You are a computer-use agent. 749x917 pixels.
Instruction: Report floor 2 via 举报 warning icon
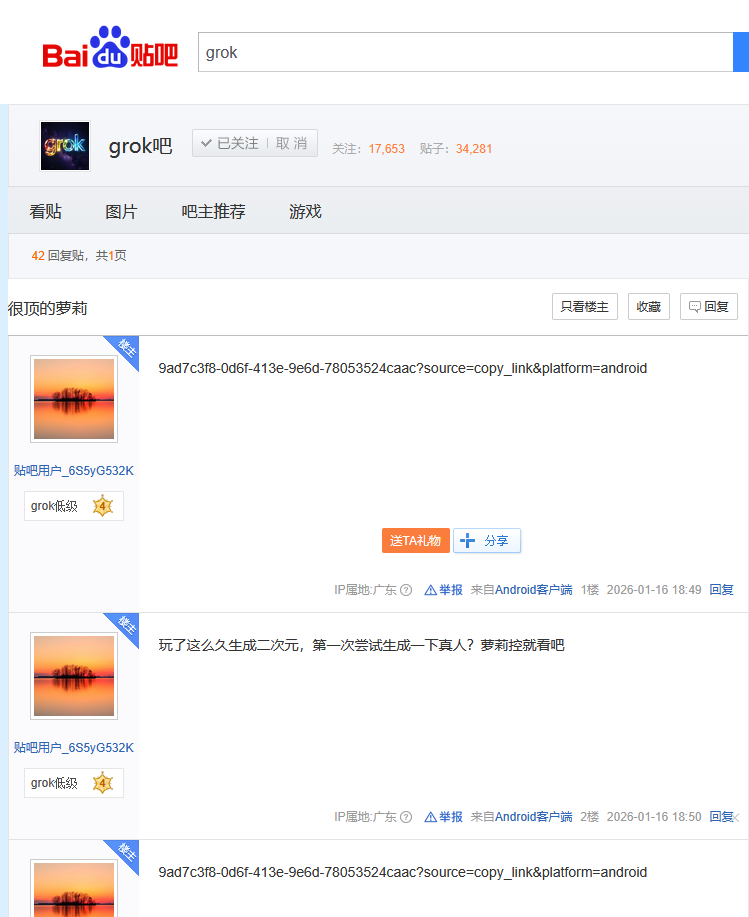click(443, 817)
